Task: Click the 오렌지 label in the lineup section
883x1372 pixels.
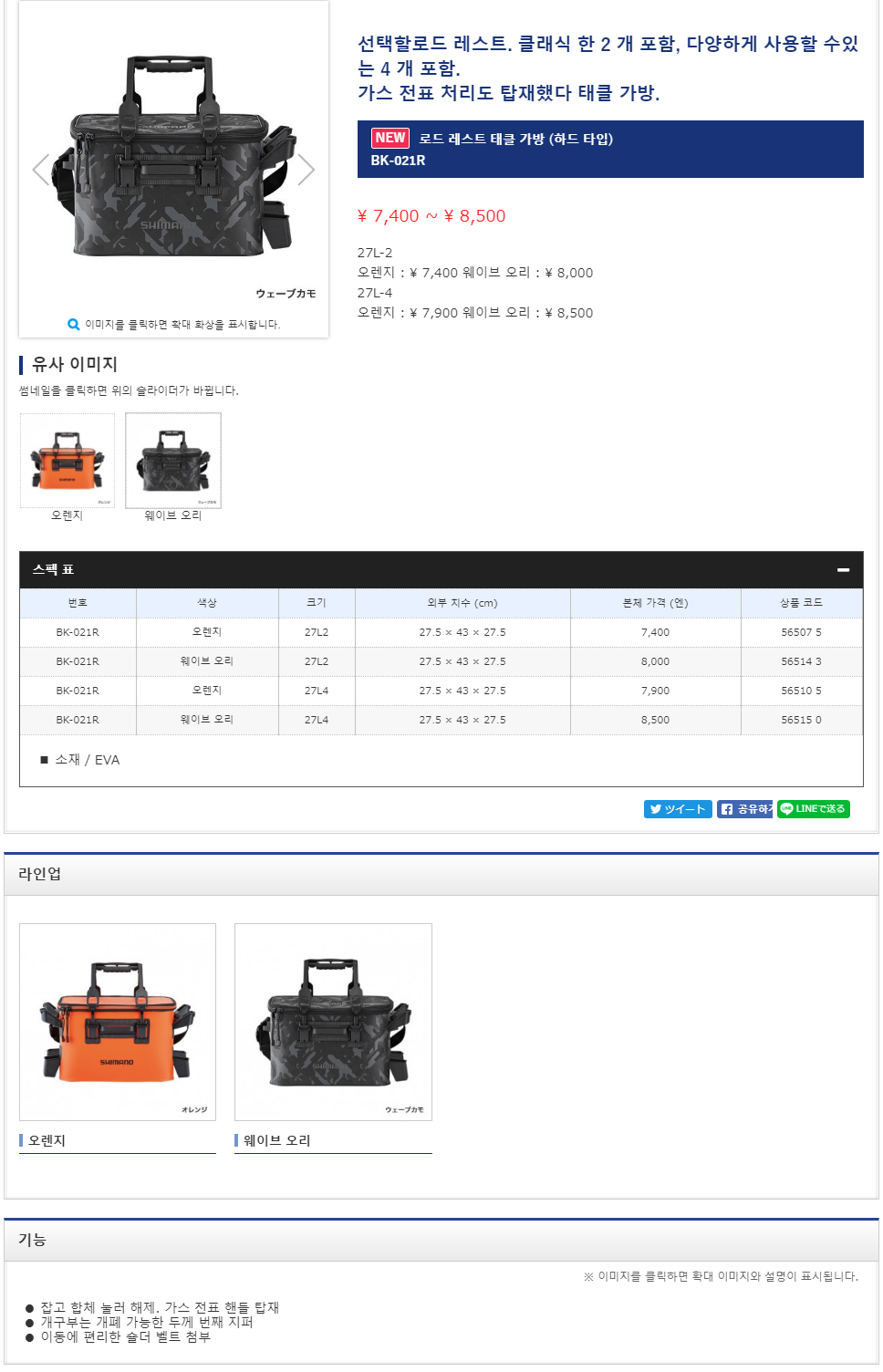Action: [47, 1140]
